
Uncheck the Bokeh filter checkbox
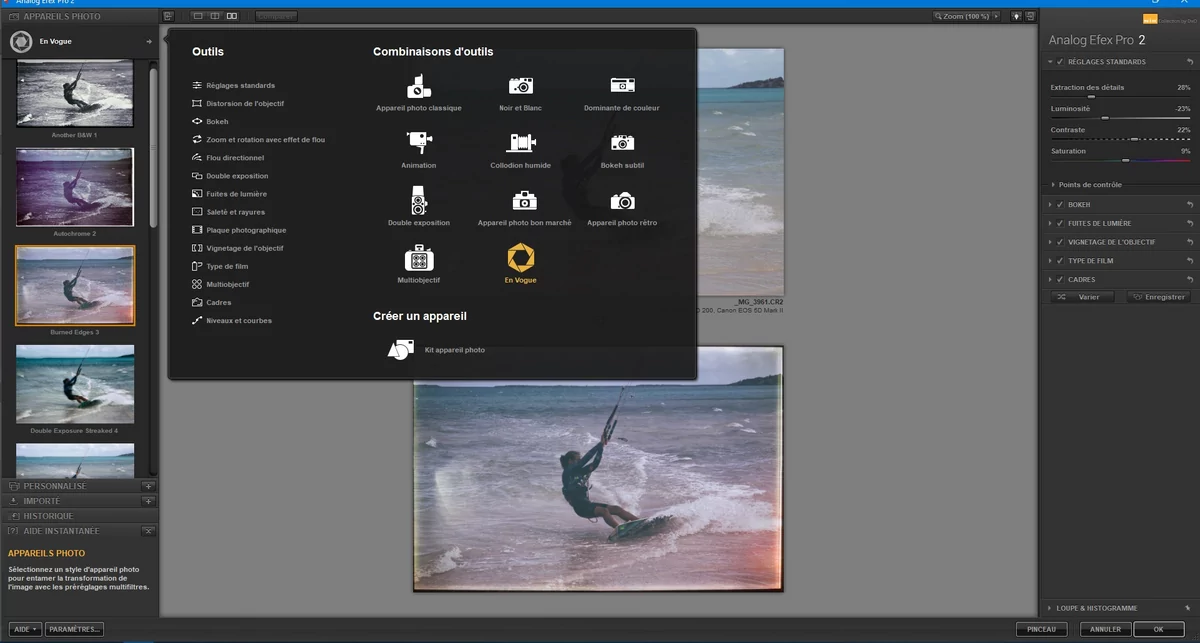coord(1060,204)
